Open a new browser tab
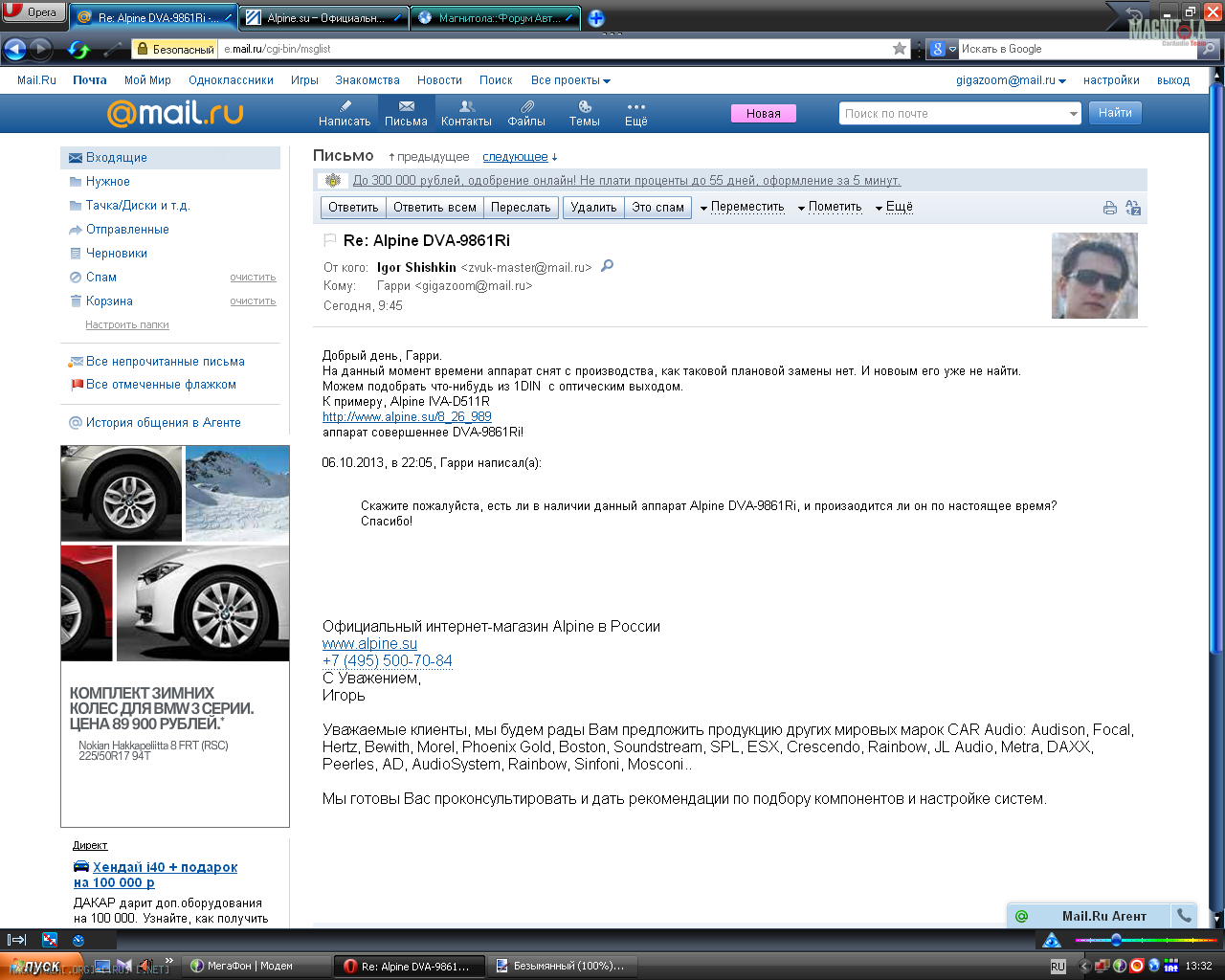The width and height of the screenshot is (1225, 980). 596,18
